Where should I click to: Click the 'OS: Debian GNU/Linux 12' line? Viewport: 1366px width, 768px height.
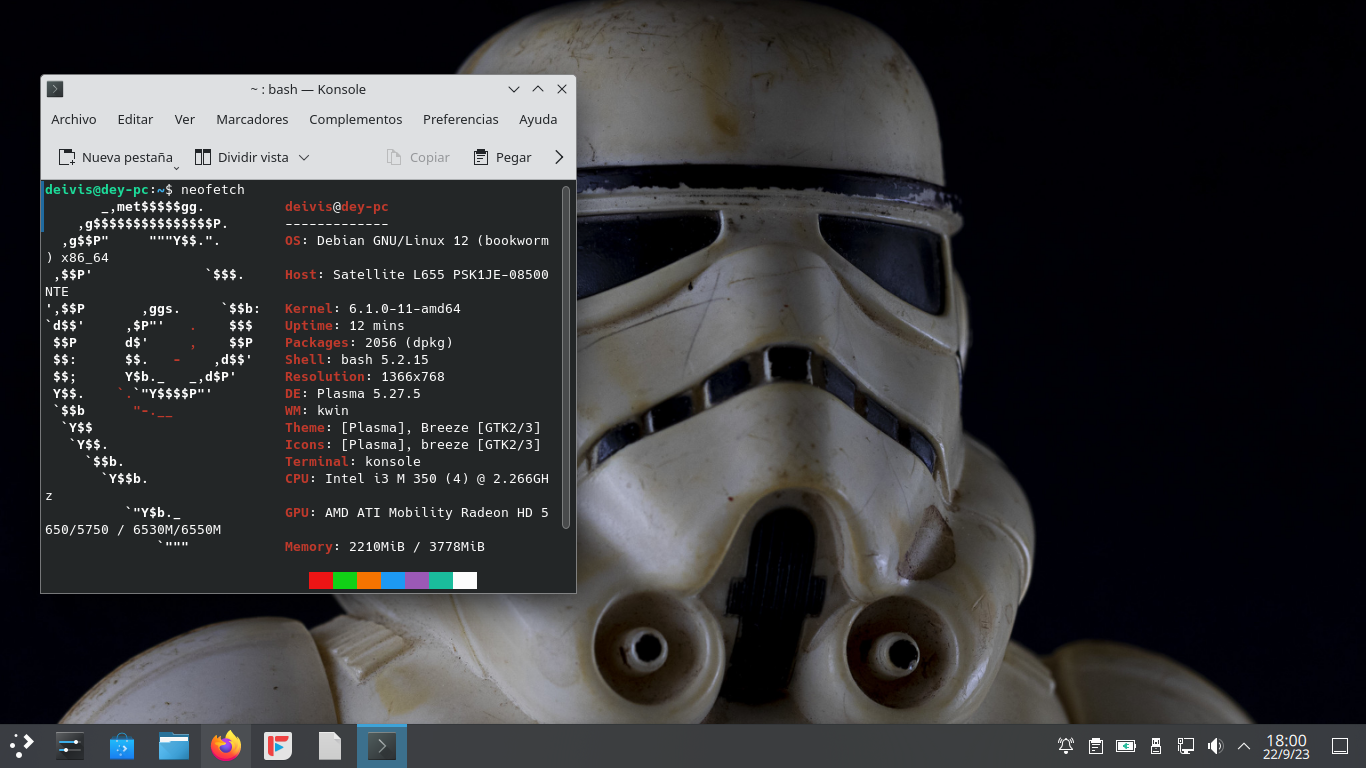pos(417,240)
